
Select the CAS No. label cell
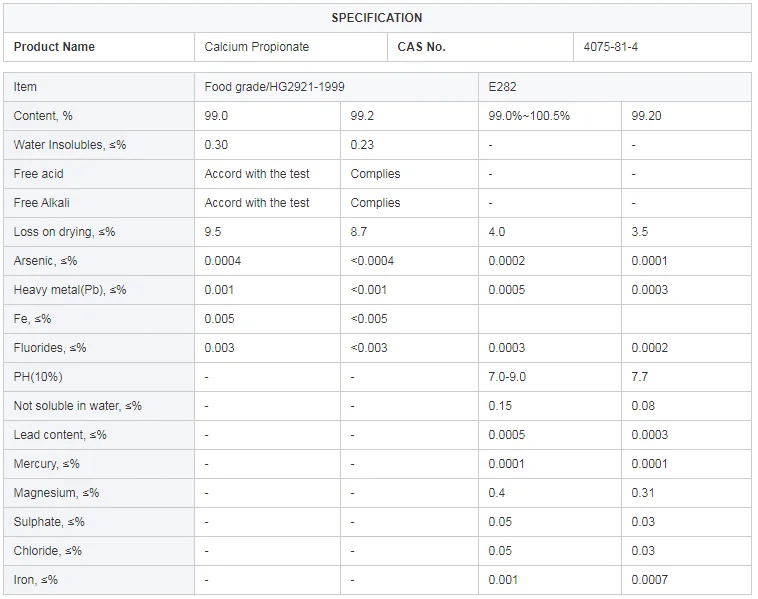(x=421, y=47)
